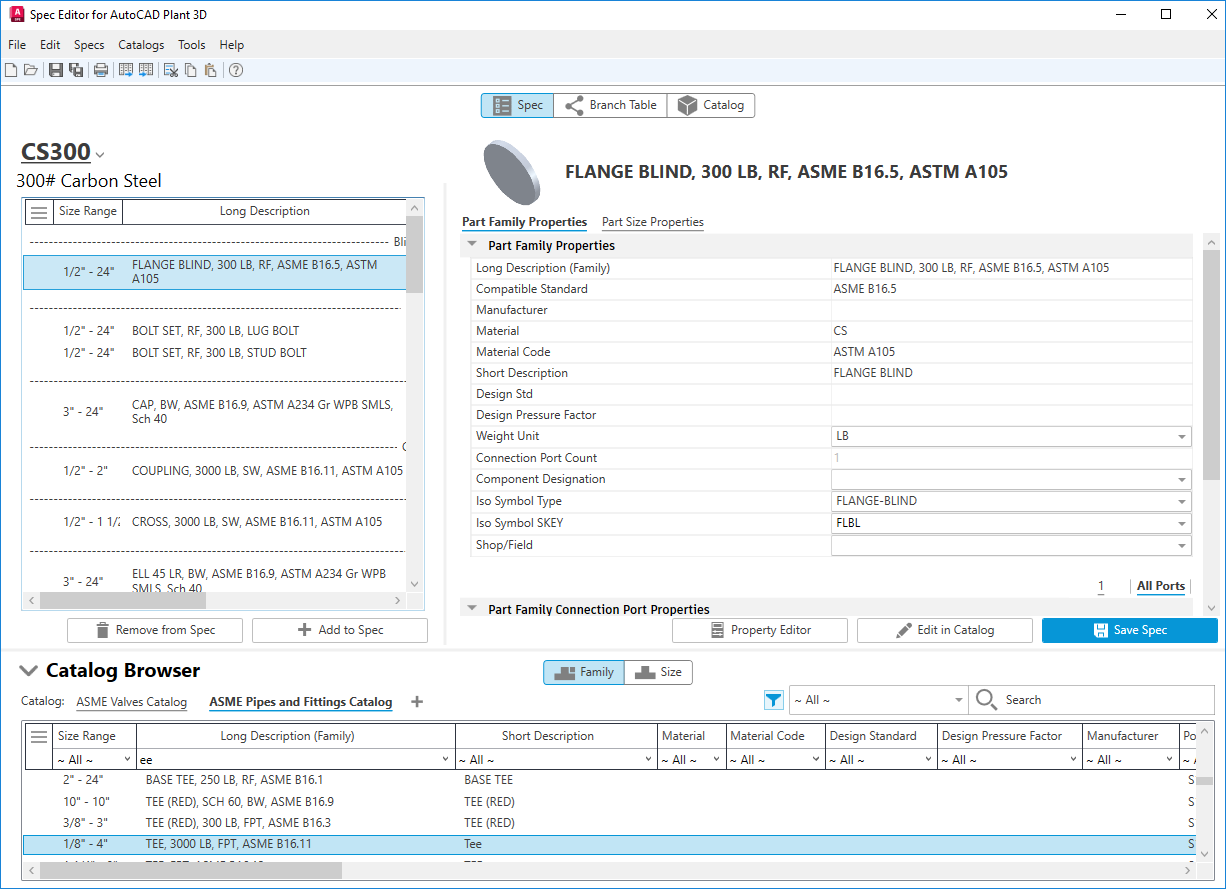The width and height of the screenshot is (1226, 889).
Task: Select the Part Family Properties tab
Action: pos(524,222)
